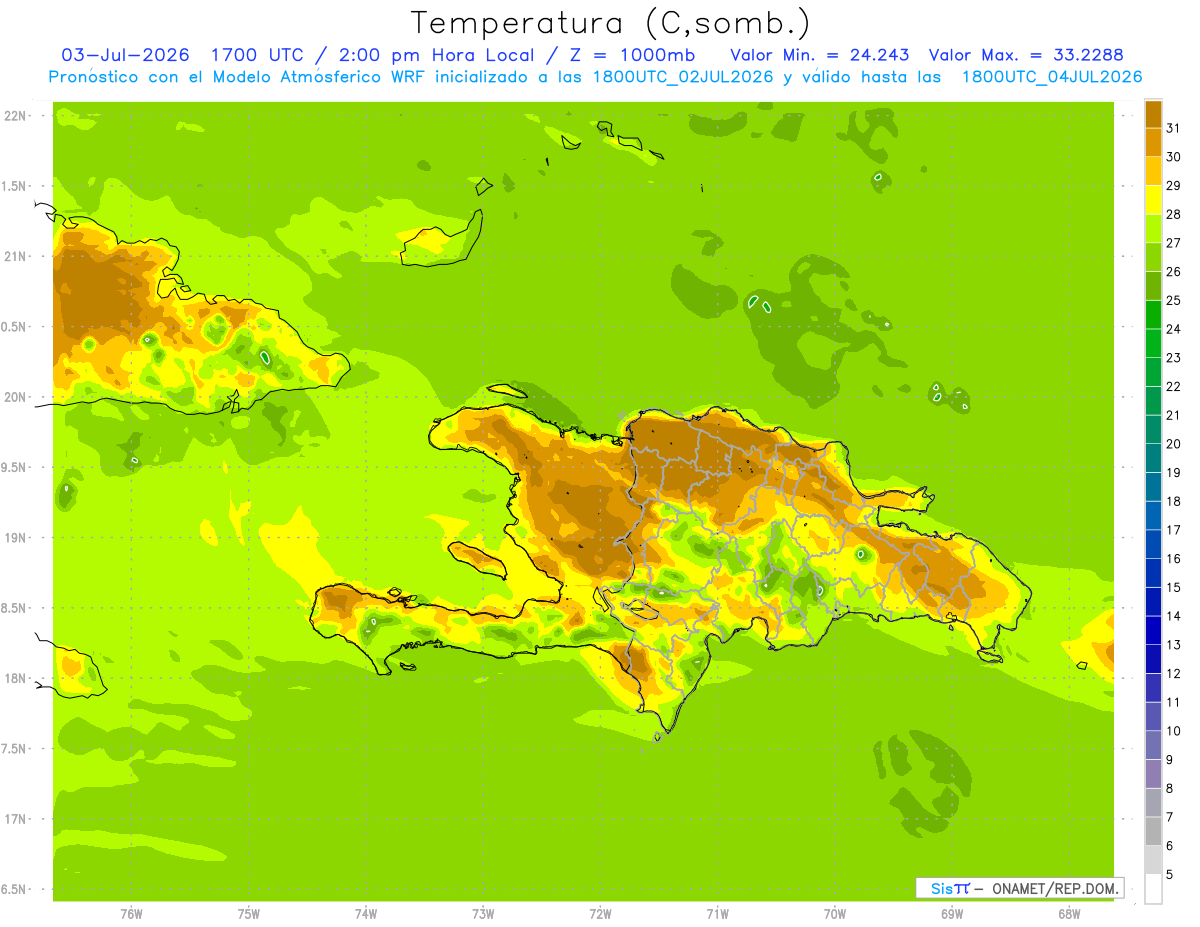1200x927 pixels.
Task: Click the "1800UTC_04JUL2026" valid-until time
Action: tap(1051, 77)
